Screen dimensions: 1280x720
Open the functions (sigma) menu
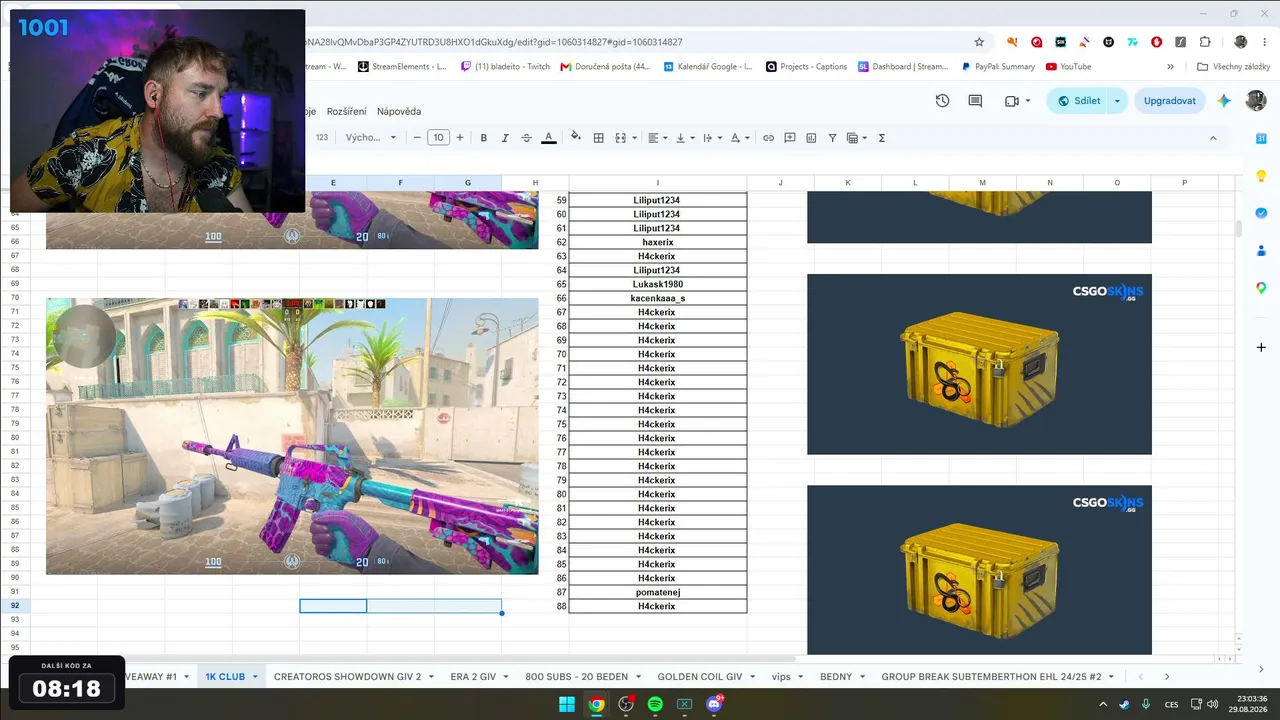pos(881,138)
